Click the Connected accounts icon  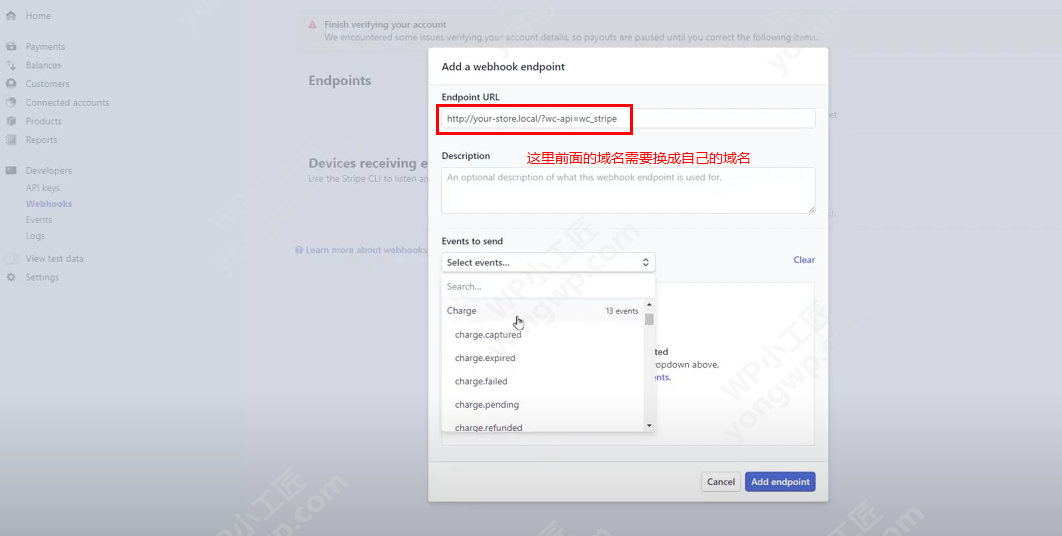pos(11,103)
